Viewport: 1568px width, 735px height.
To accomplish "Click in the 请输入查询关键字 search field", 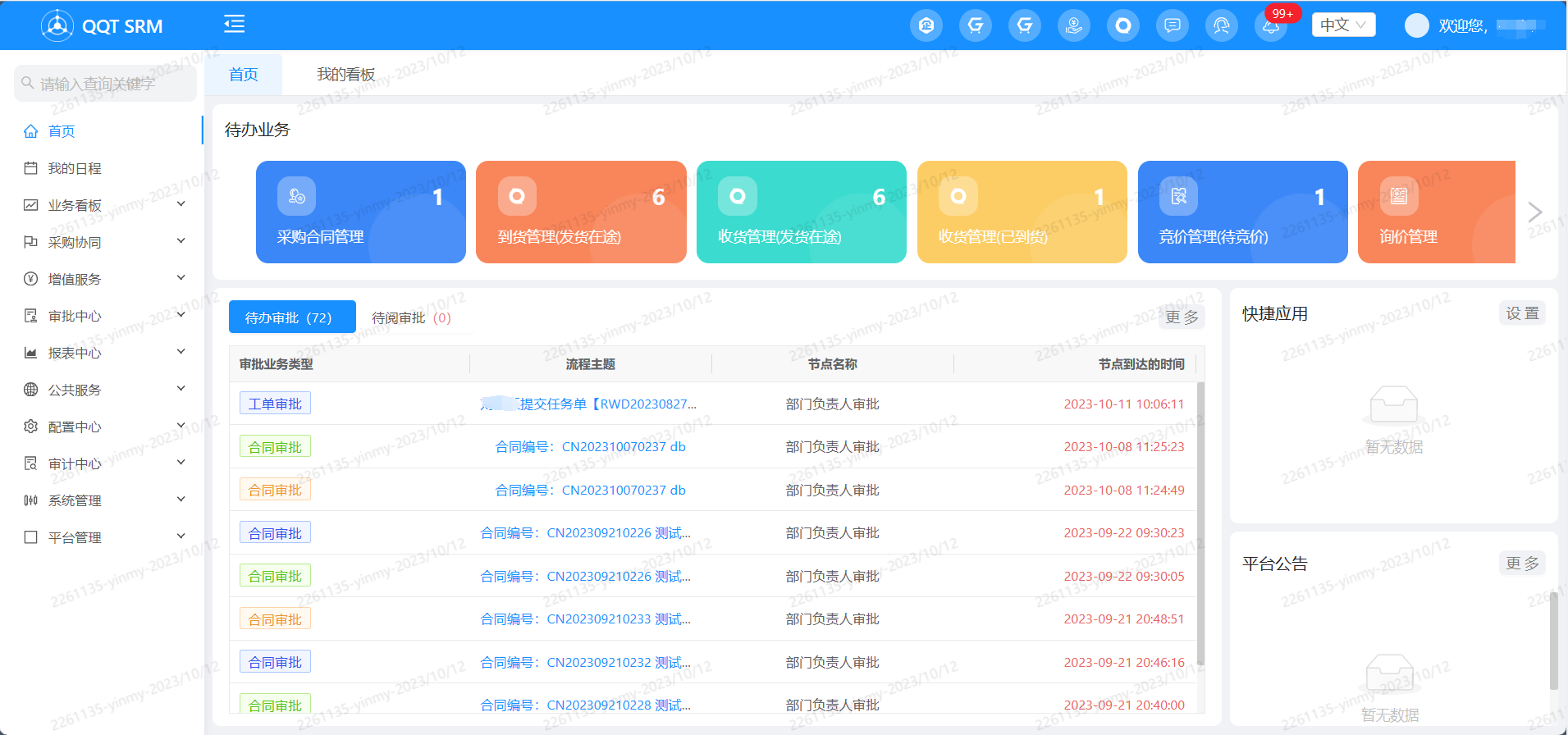I will click(x=106, y=84).
